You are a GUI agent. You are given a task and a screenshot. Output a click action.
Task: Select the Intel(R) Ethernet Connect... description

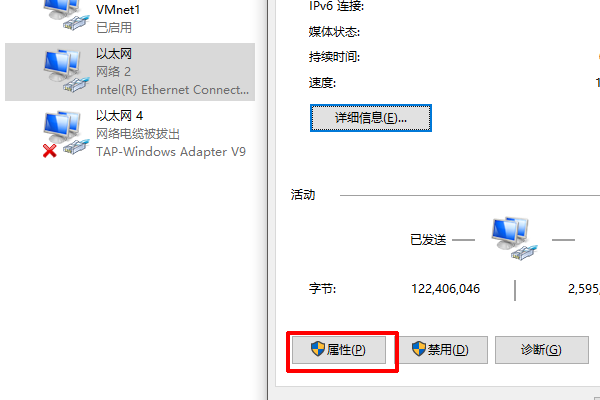[x=173, y=90]
